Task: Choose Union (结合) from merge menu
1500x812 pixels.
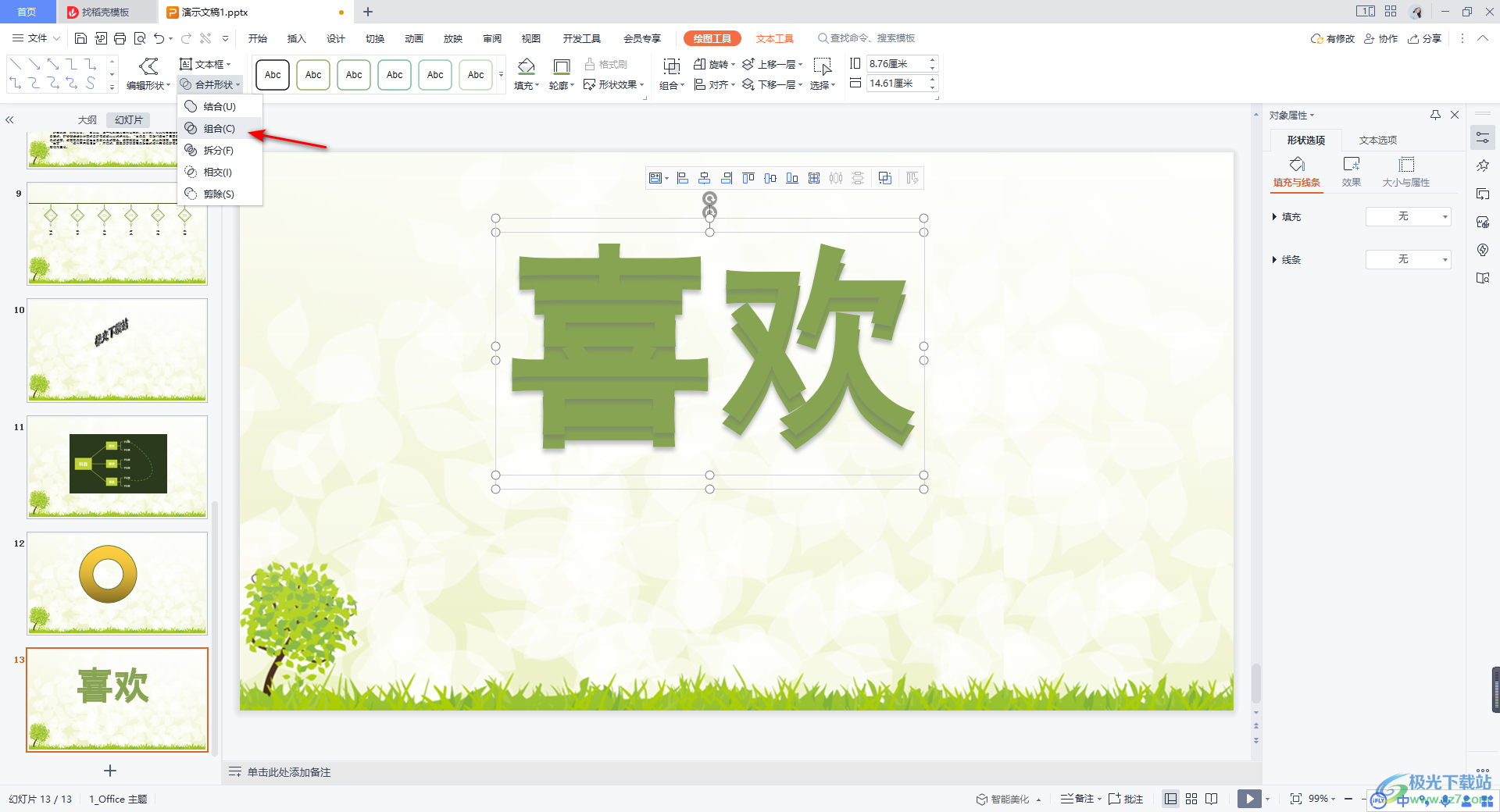Action: pos(220,107)
